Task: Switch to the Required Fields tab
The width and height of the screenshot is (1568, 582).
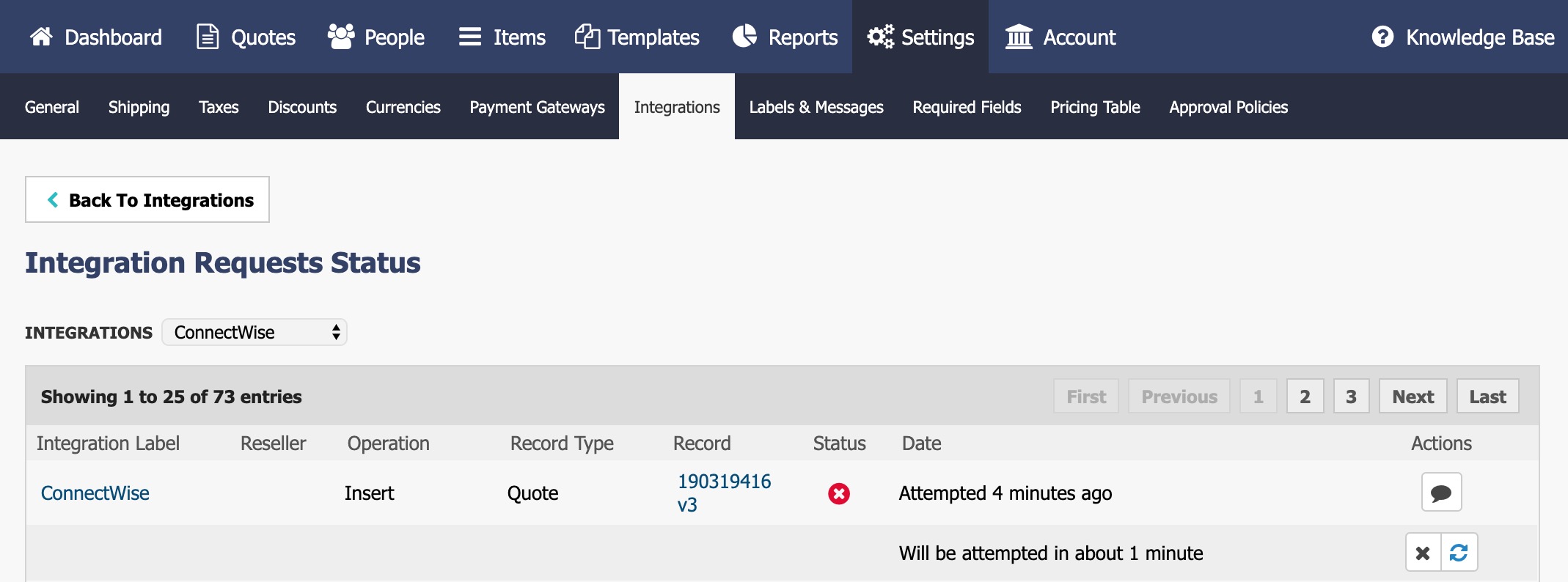Action: click(x=967, y=107)
